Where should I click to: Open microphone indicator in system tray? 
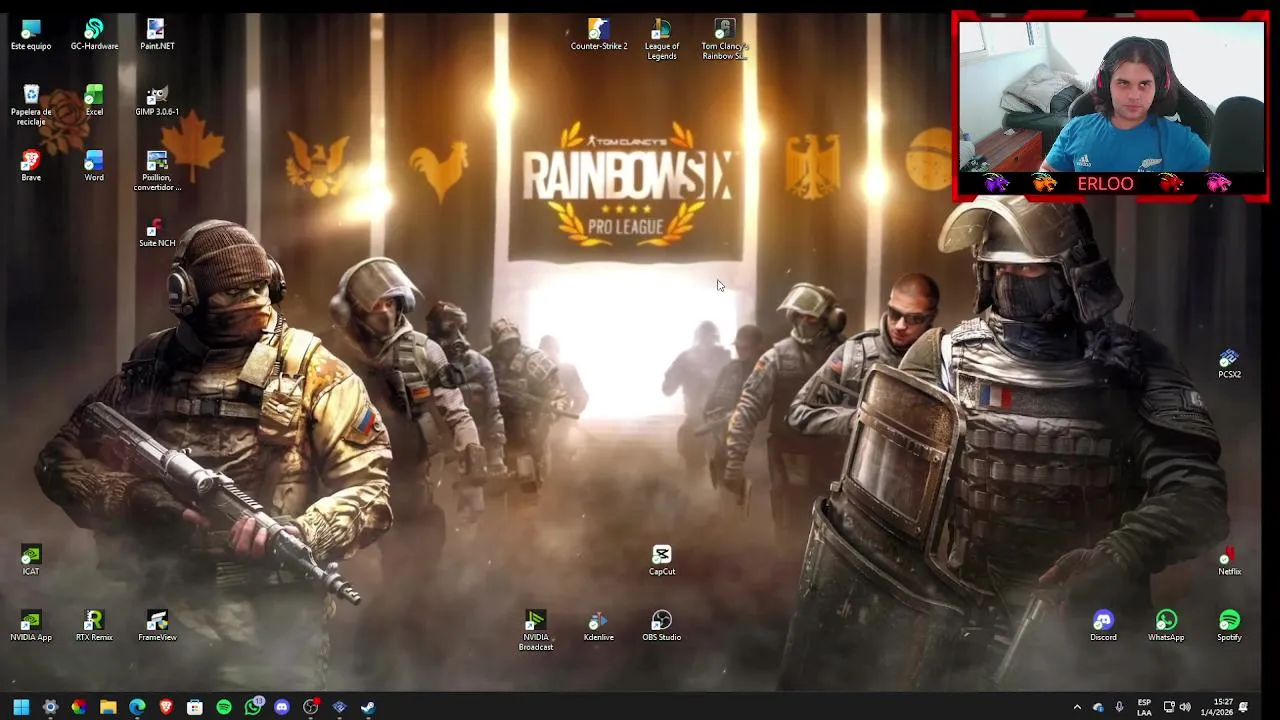pyautogui.click(x=1119, y=707)
